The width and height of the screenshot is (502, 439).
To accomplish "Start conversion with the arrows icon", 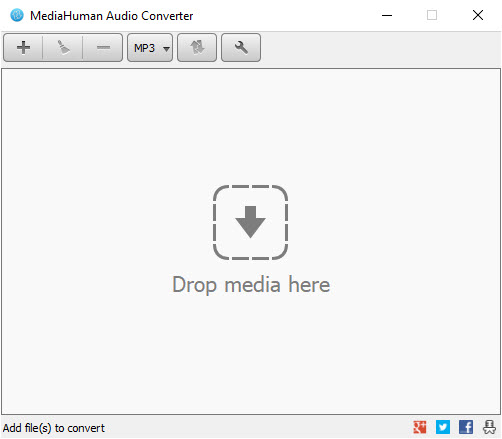I will coord(197,47).
